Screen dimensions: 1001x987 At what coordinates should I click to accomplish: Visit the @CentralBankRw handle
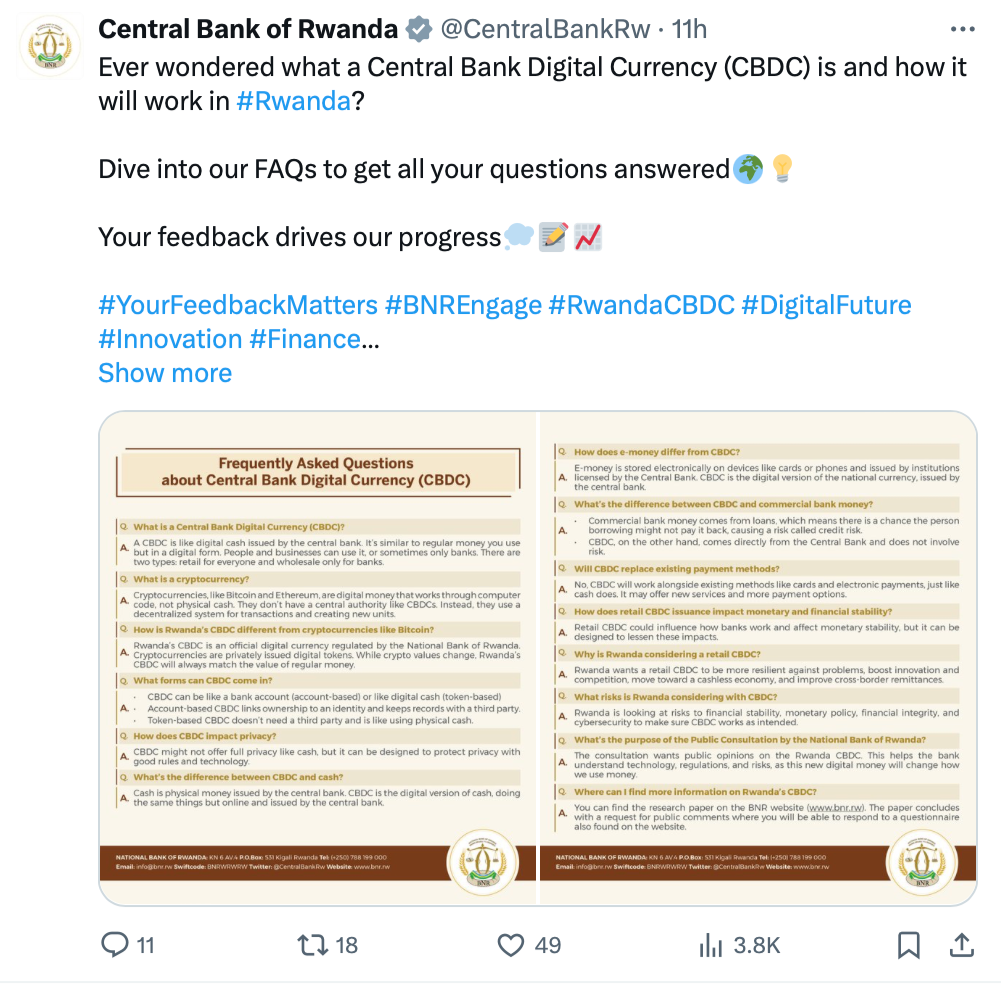tap(546, 29)
